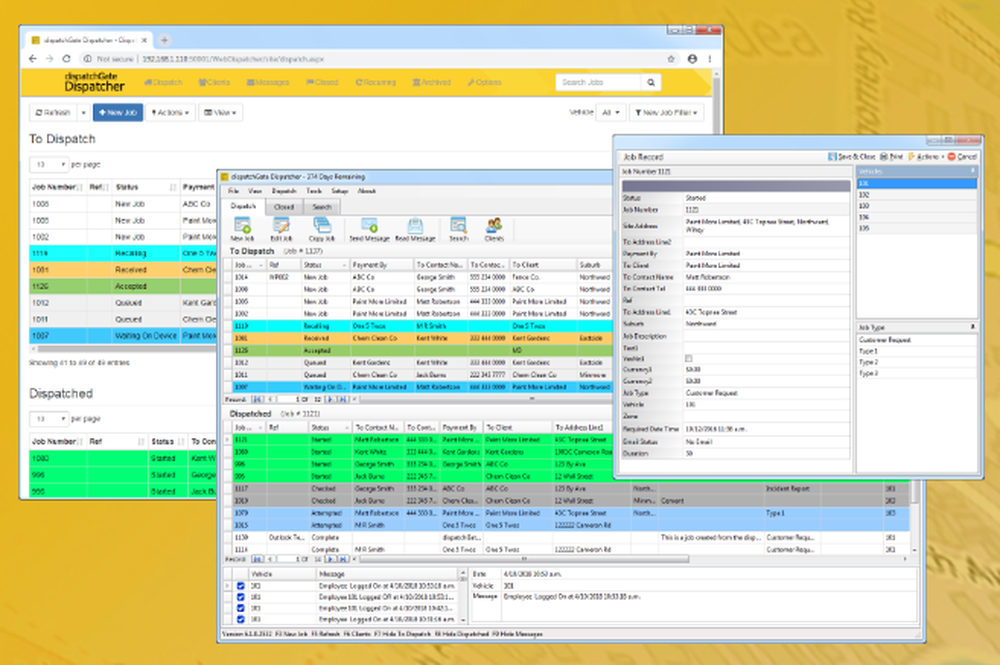Open Messages in the web navigation bar
This screenshot has width=1000, height=665.
point(268,82)
